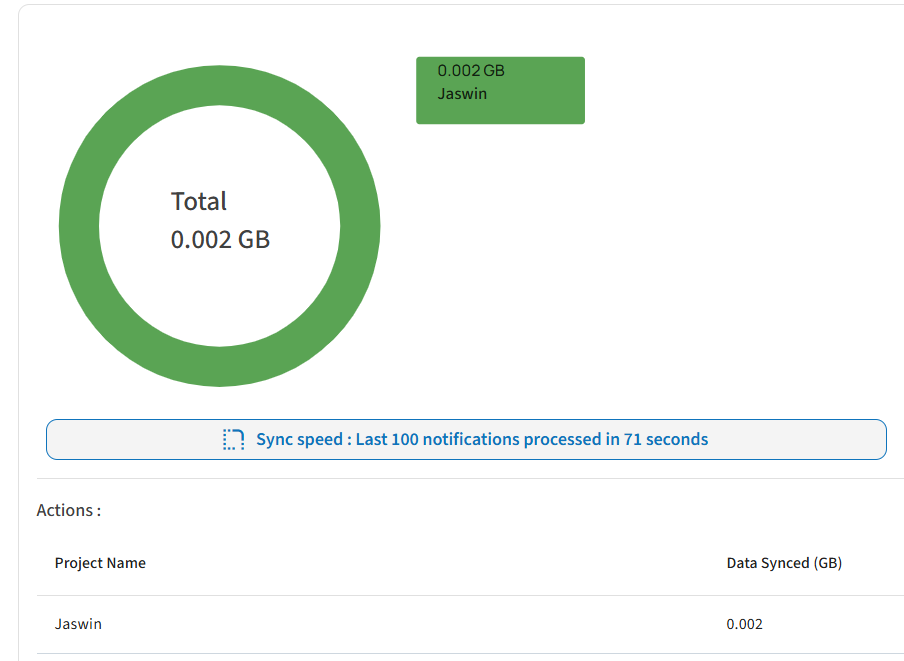The width and height of the screenshot is (904, 661).
Task: Select the Jaswin project row
Action: coord(470,624)
